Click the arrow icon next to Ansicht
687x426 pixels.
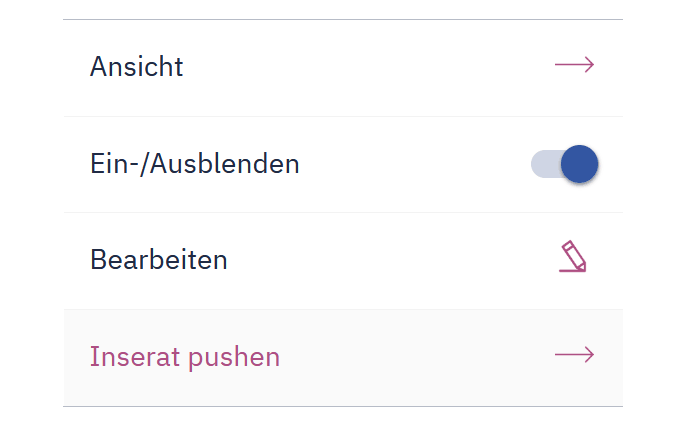click(x=574, y=65)
